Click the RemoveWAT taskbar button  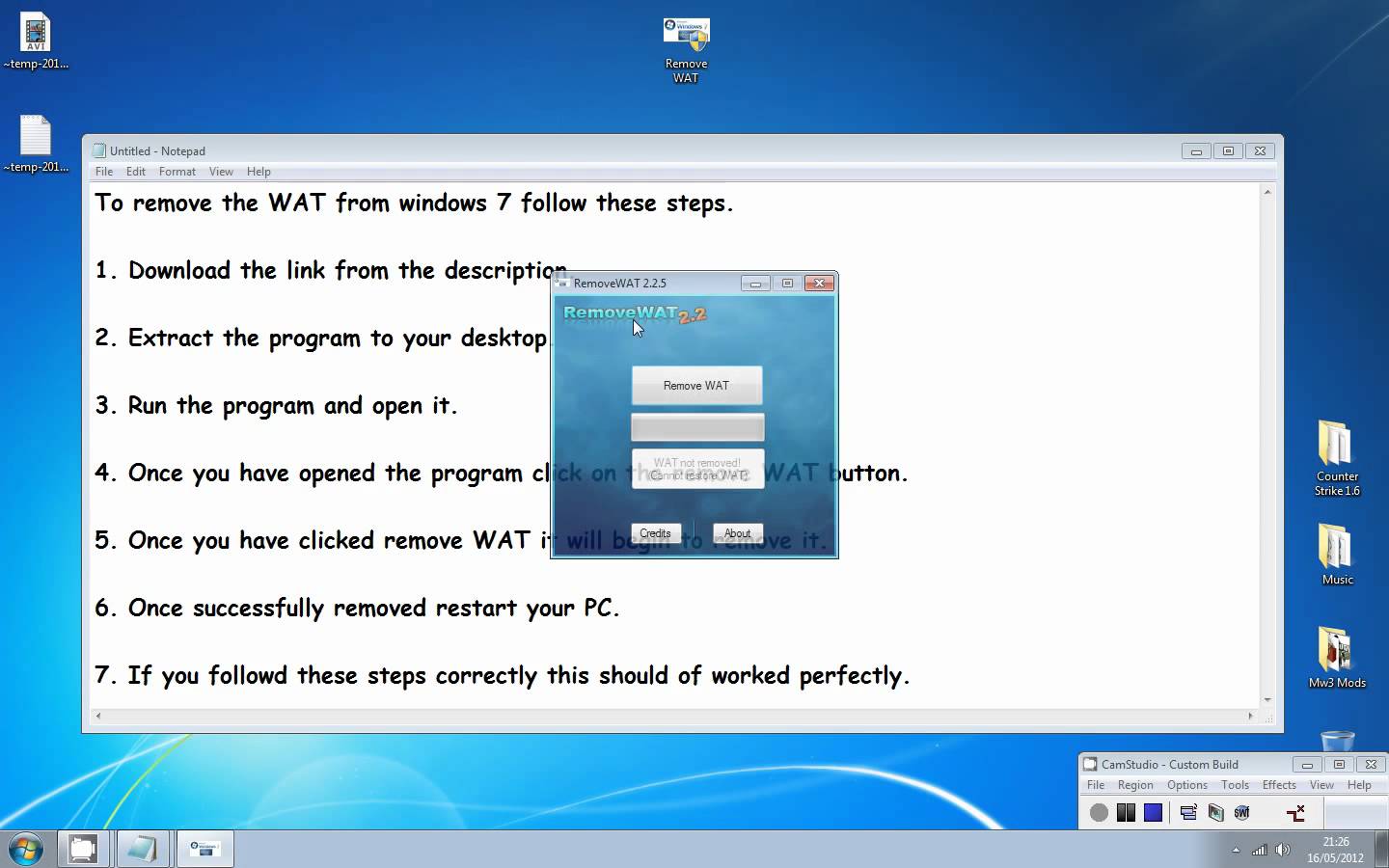tap(204, 849)
